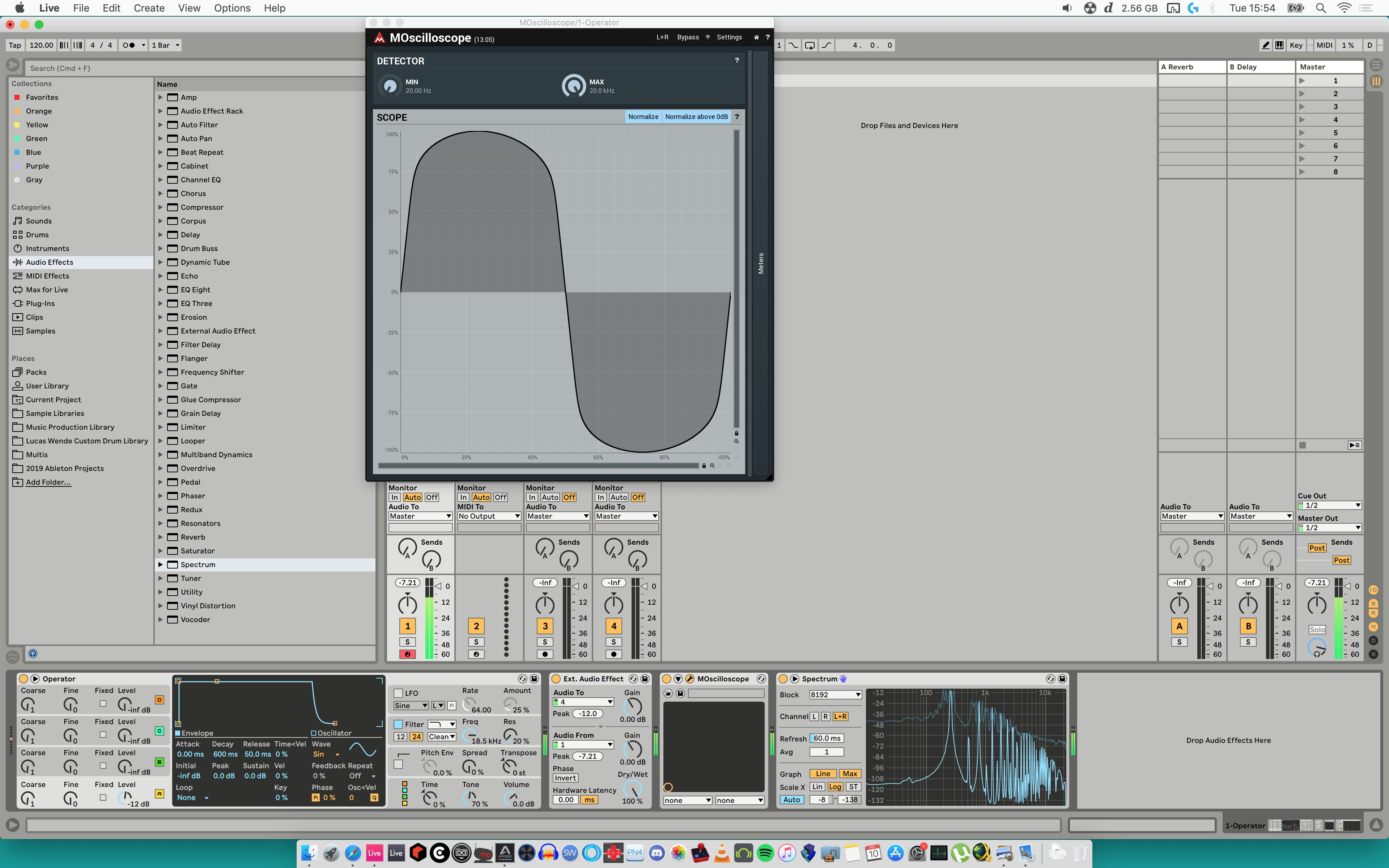This screenshot has height=868, width=1389.
Task: Expand the Reverb folder in browser
Action: click(x=161, y=537)
